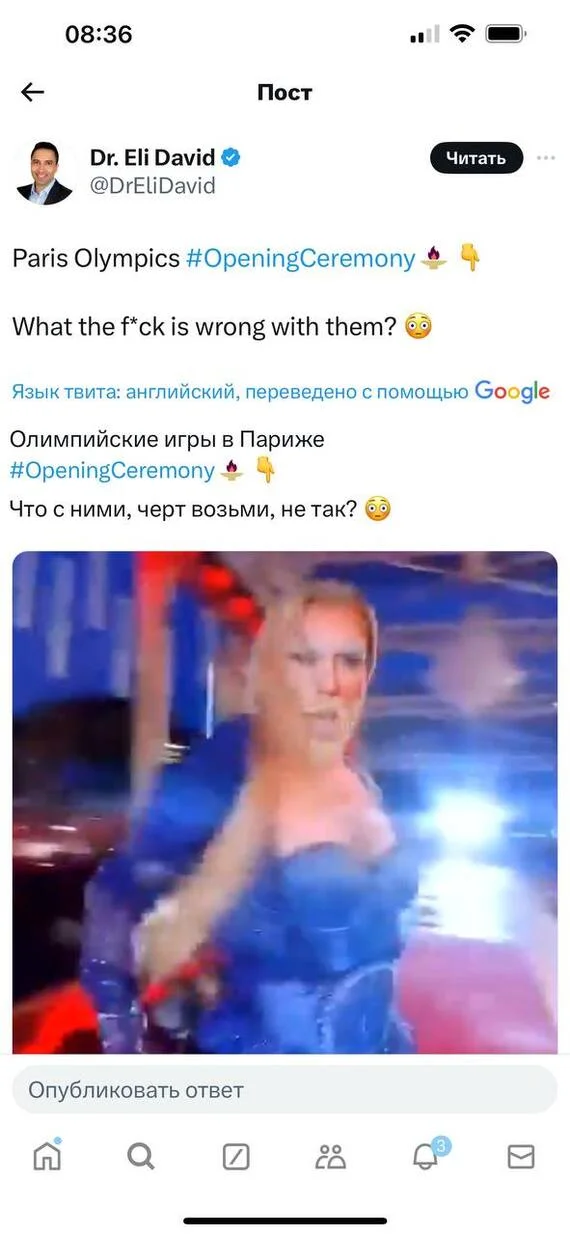Viewport: 570px width, 1235px height.
Task: Tap the blue verified badge
Action: 231,158
